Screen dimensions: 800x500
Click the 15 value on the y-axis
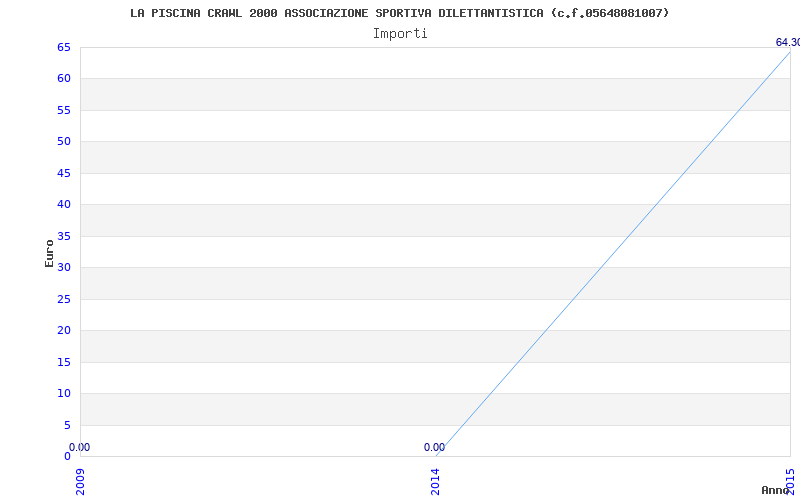[x=64, y=362]
